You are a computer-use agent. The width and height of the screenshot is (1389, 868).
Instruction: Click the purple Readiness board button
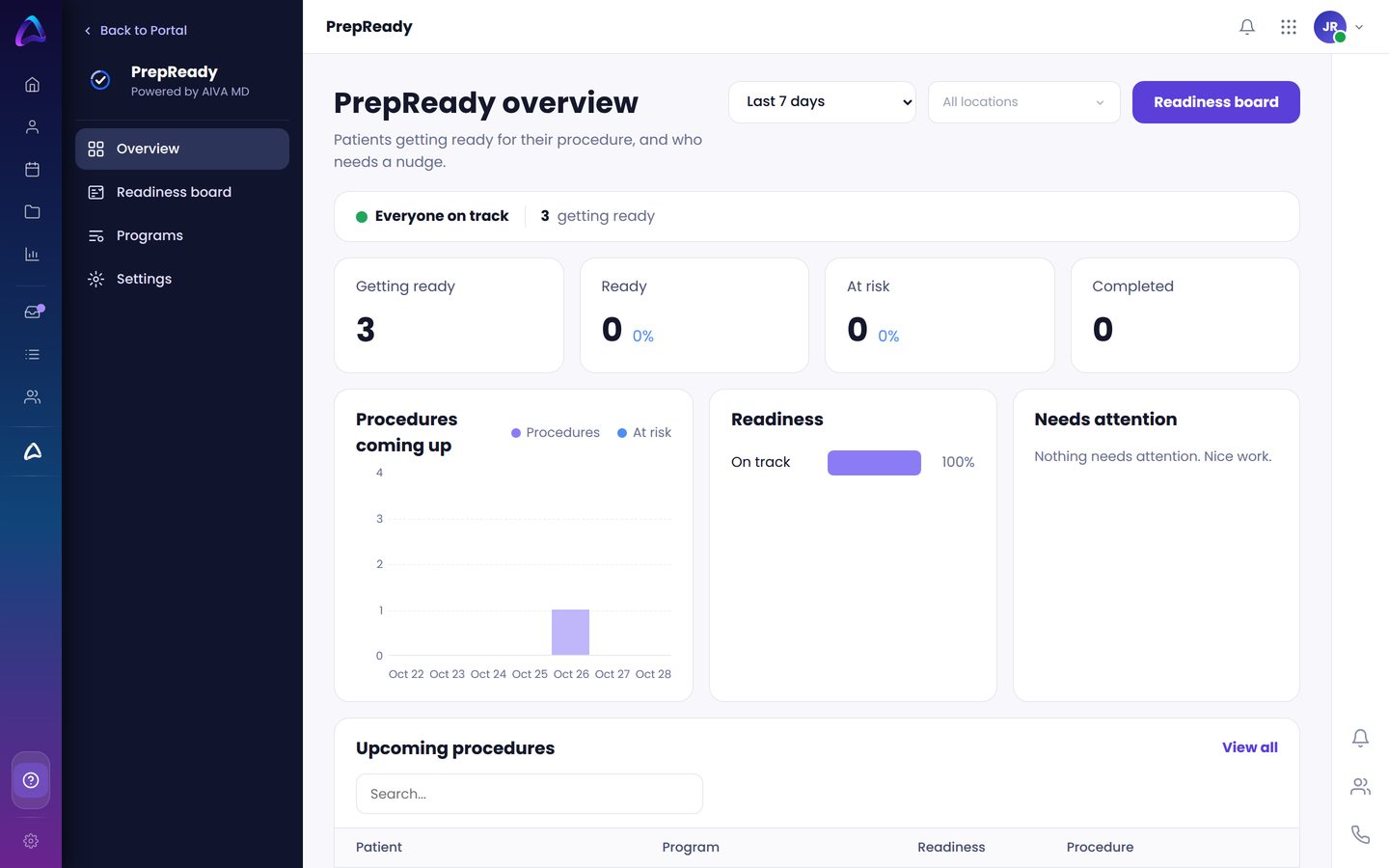pyautogui.click(x=1215, y=102)
